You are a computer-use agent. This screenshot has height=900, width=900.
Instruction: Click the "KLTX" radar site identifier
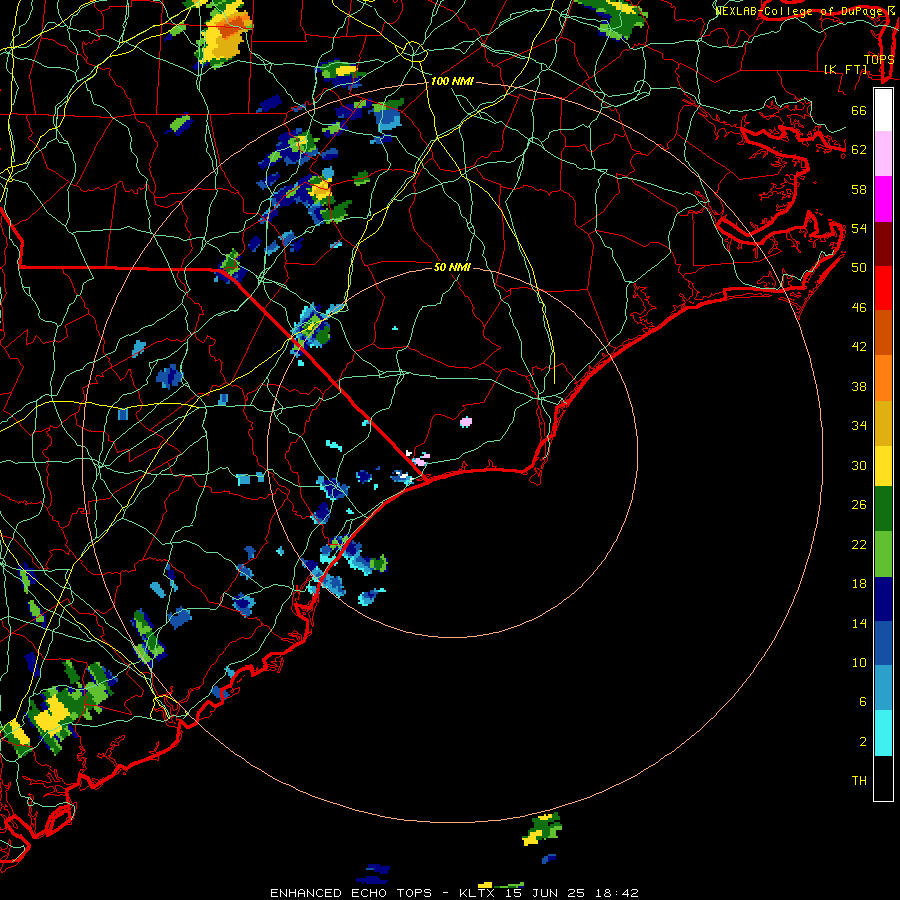click(476, 893)
